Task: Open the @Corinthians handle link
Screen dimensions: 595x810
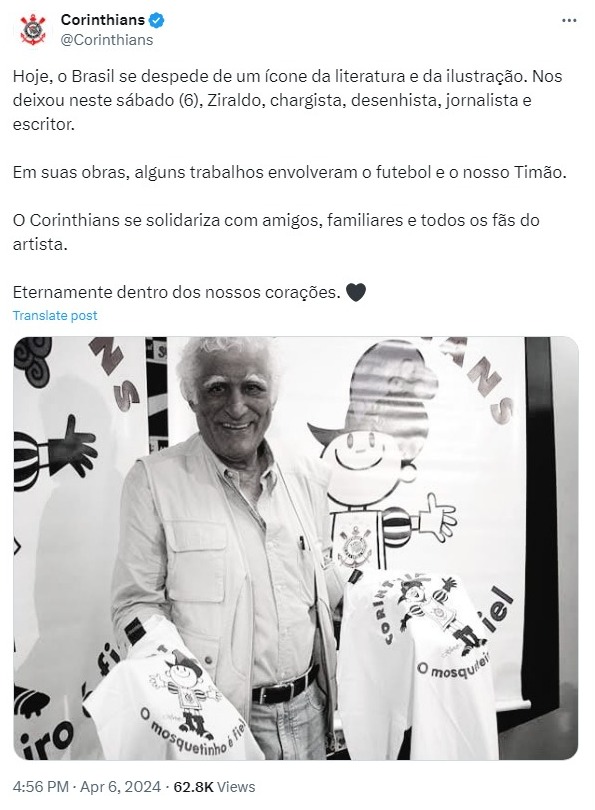Action: pos(107,40)
